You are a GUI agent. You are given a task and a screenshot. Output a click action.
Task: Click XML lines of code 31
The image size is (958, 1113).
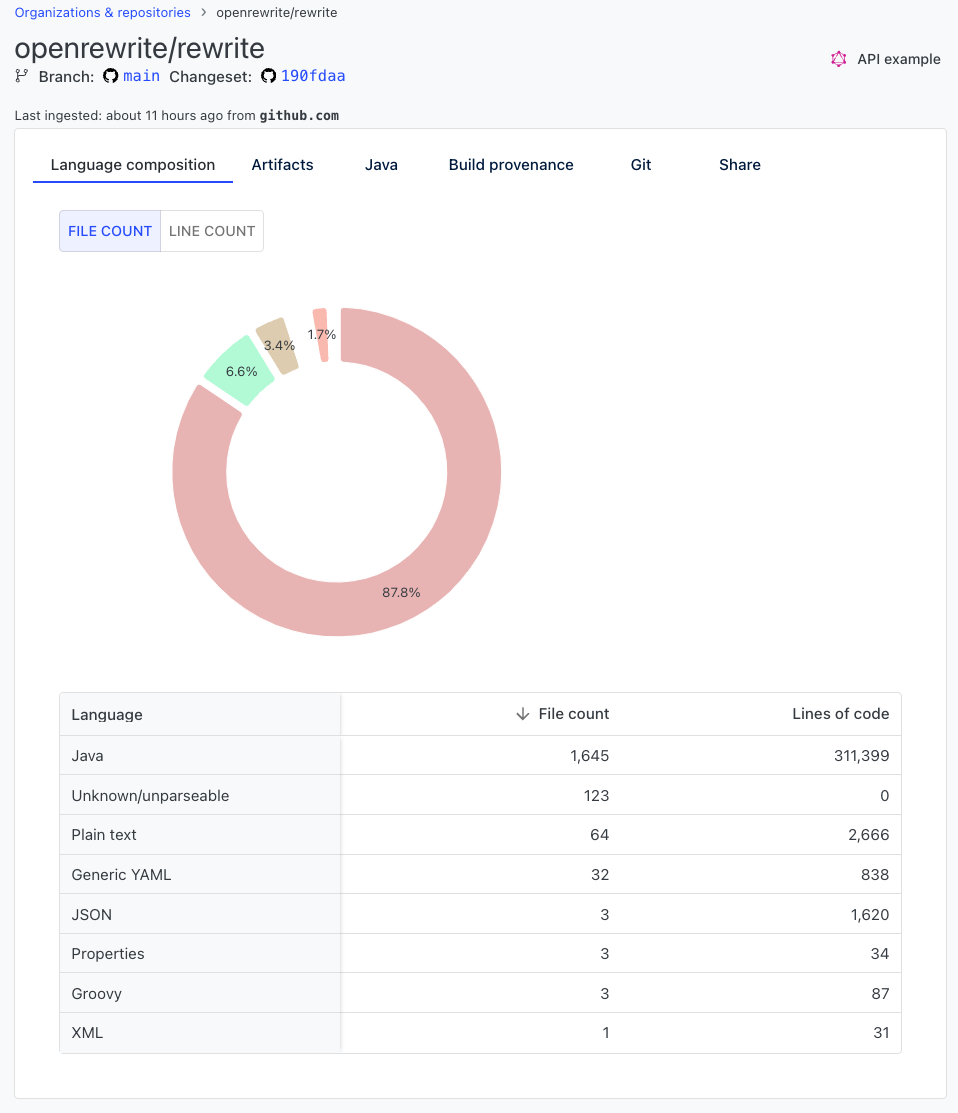click(x=881, y=1033)
